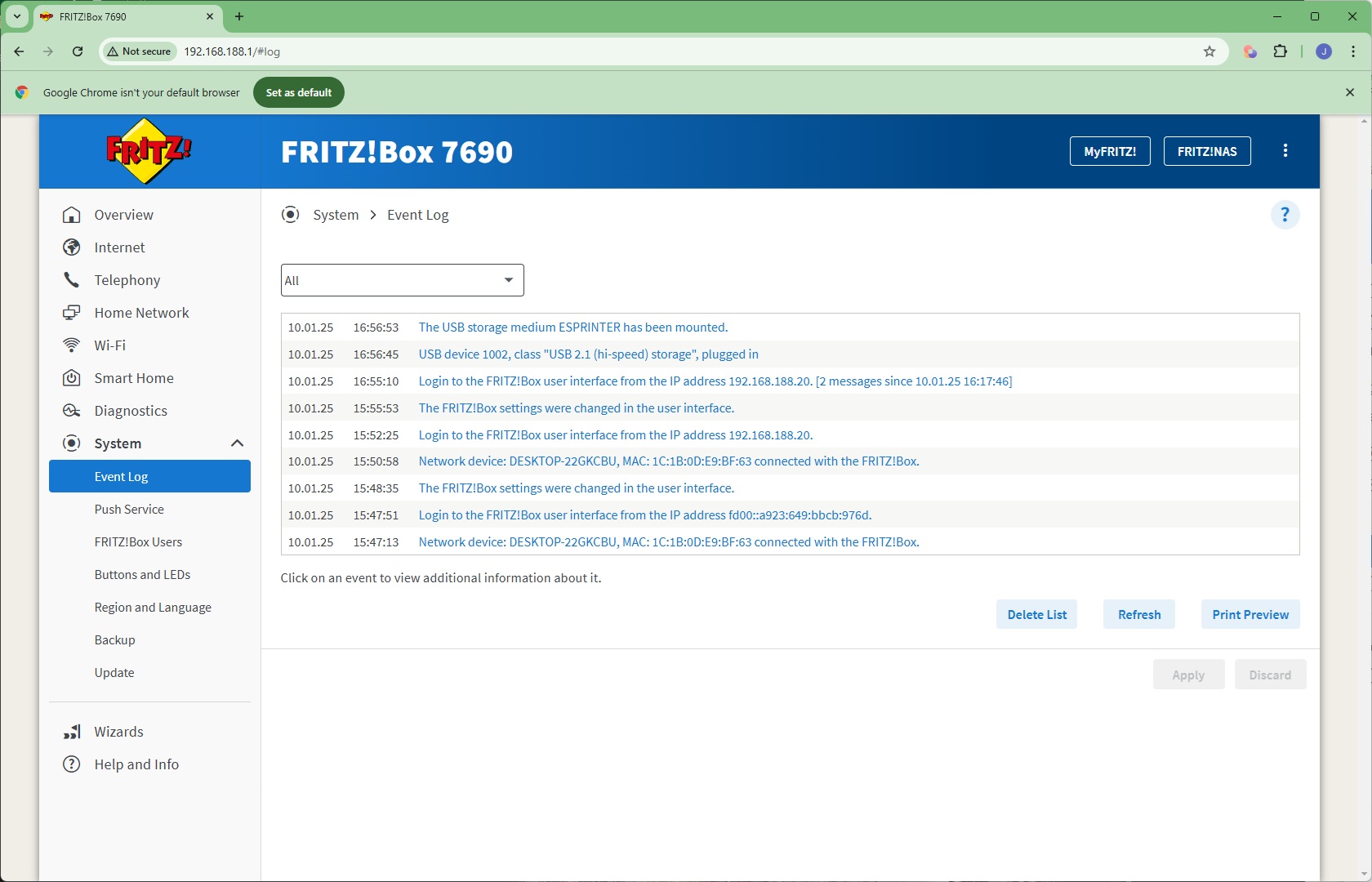
Task: Open the 15:48:35 settings changed event
Action: pyautogui.click(x=577, y=488)
